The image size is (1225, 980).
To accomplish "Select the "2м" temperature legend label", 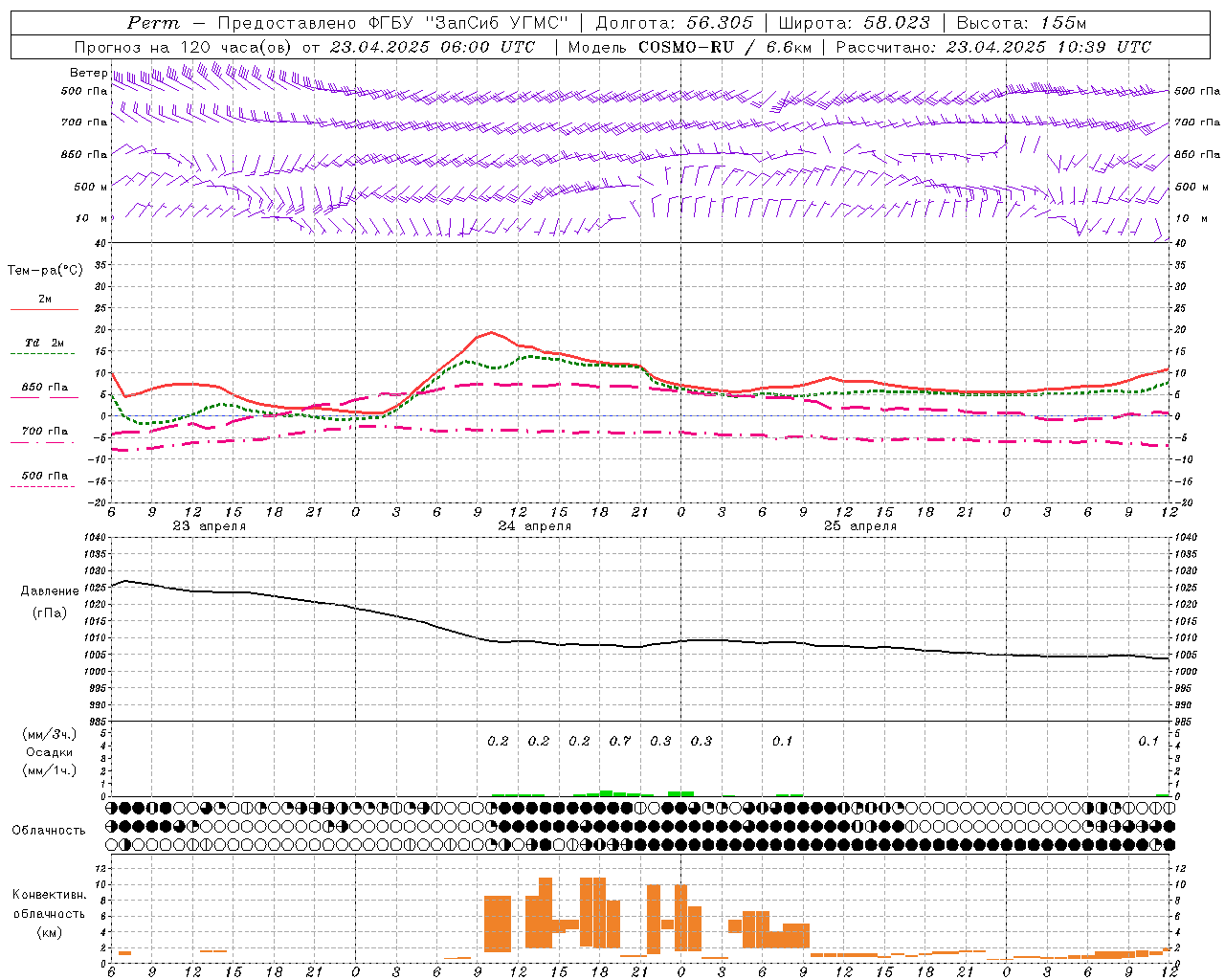I will pos(45,300).
